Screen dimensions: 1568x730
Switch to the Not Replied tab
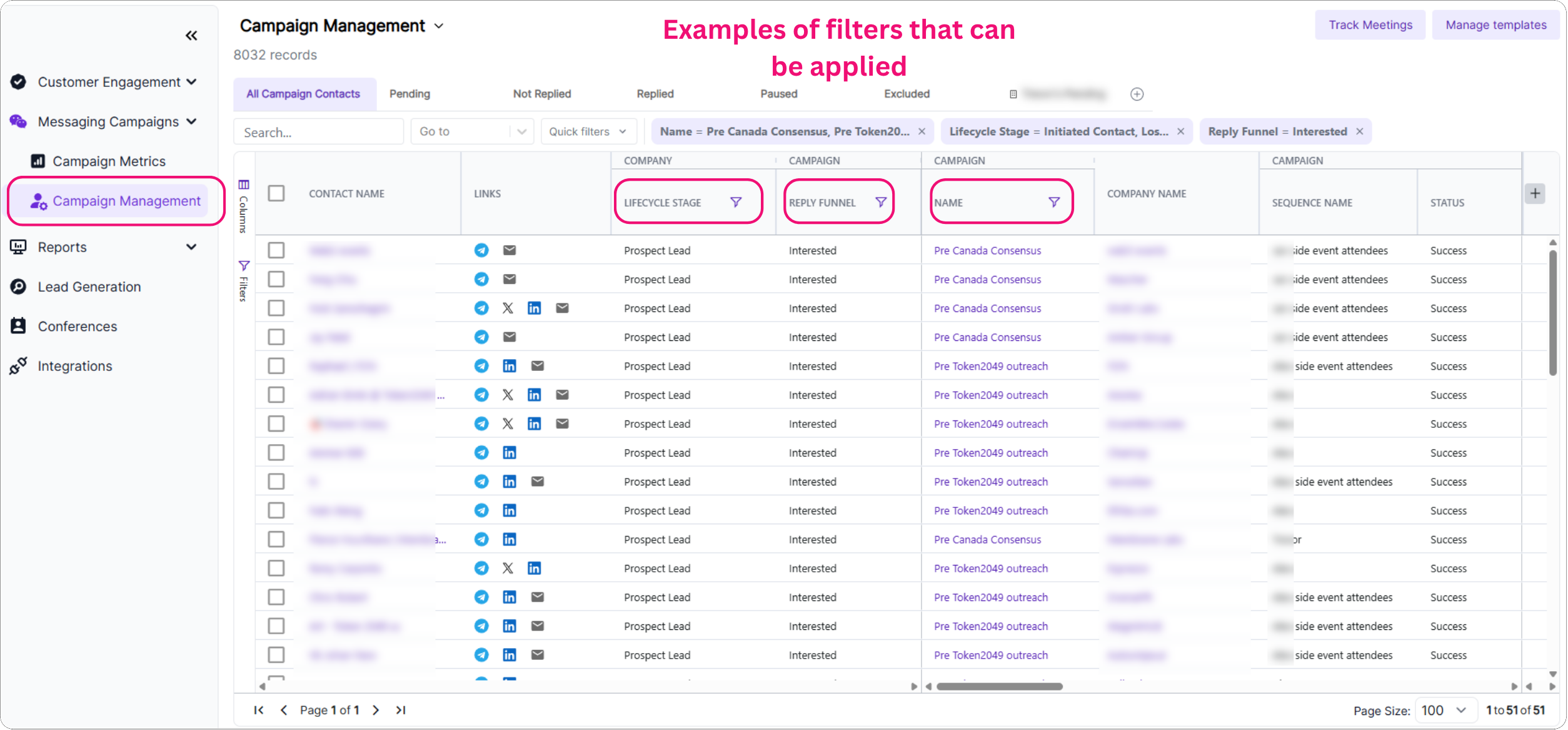tap(541, 94)
